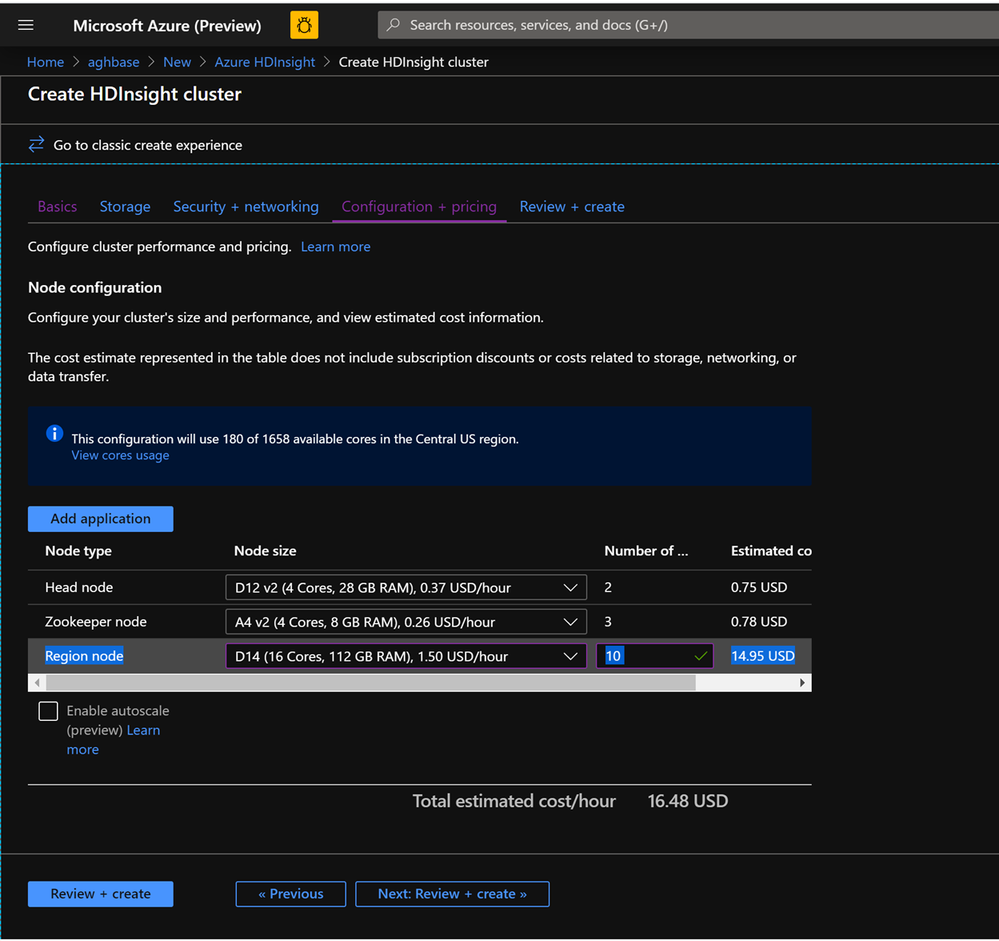Screen dimensions: 999x941
Task: Click the right arrow of the horizontal scrollbar
Action: (801, 682)
